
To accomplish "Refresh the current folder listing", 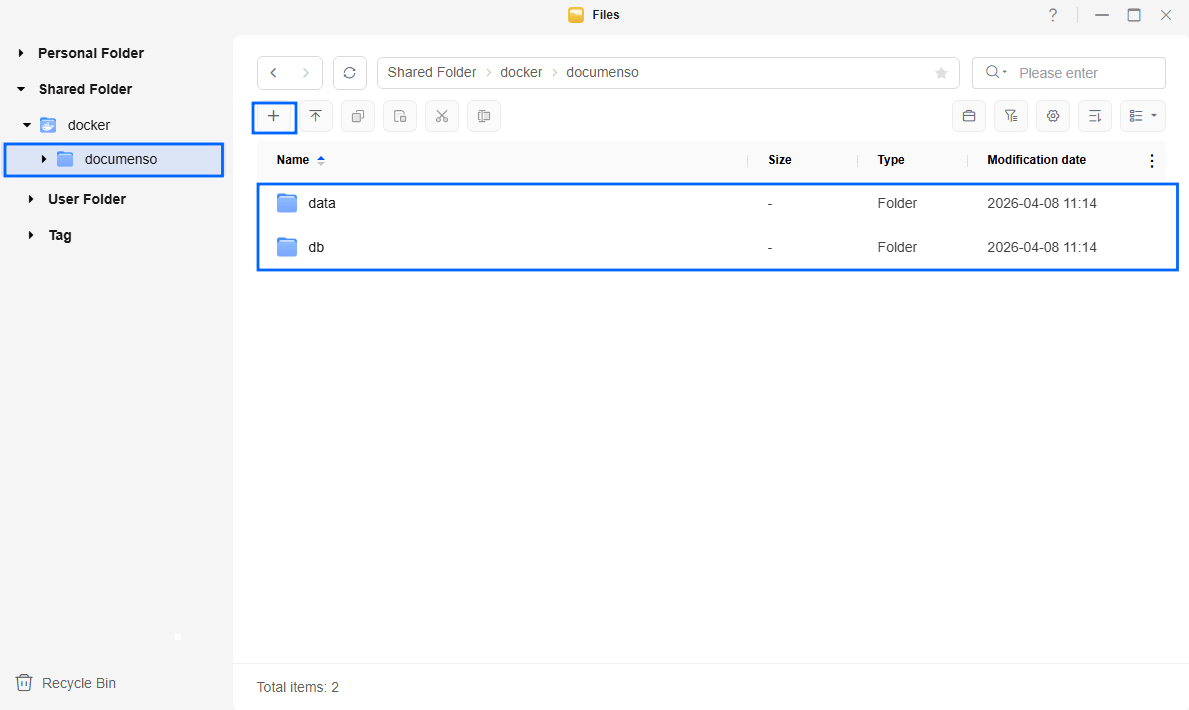I will click(x=349, y=73).
